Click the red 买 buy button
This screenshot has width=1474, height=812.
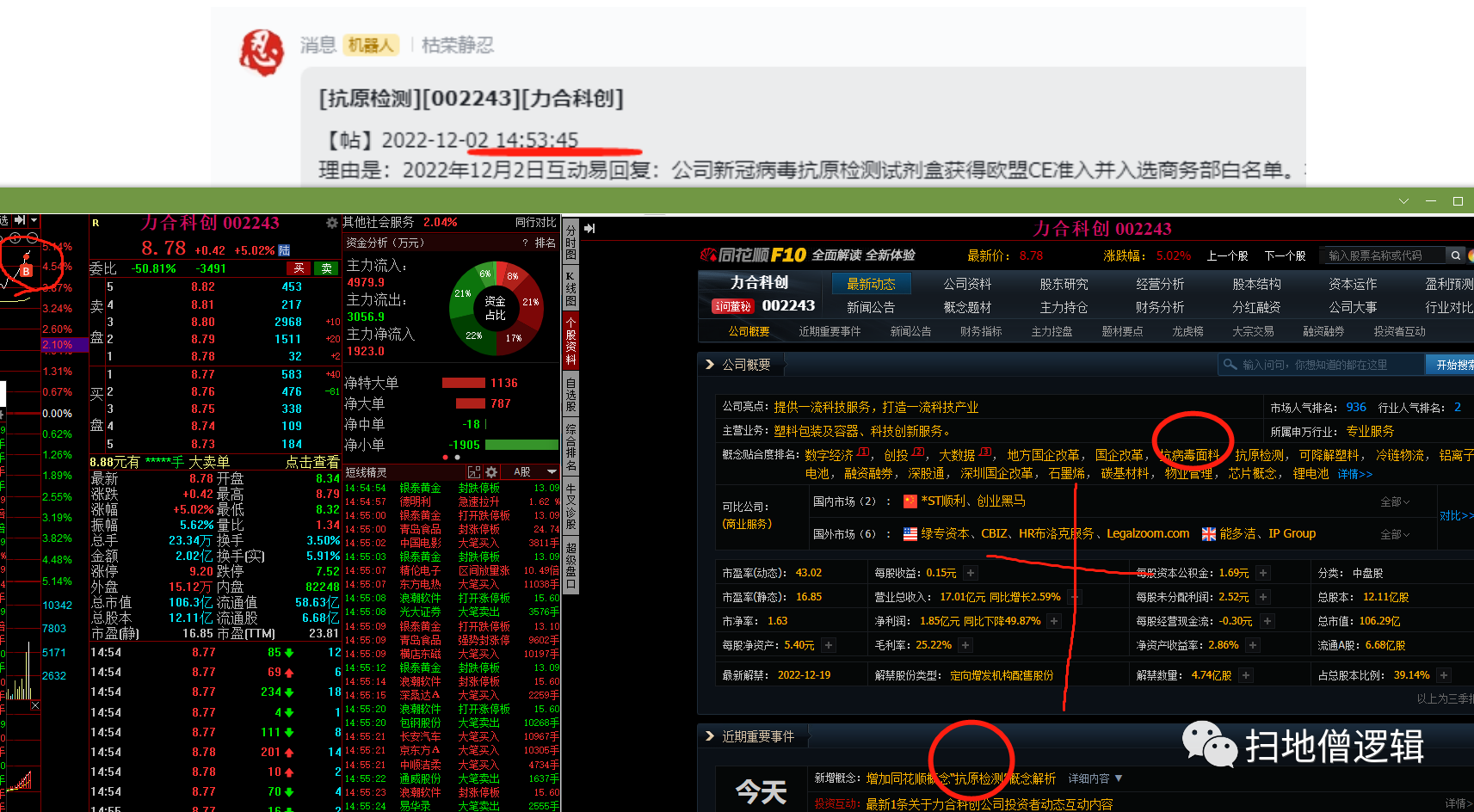coord(299,268)
